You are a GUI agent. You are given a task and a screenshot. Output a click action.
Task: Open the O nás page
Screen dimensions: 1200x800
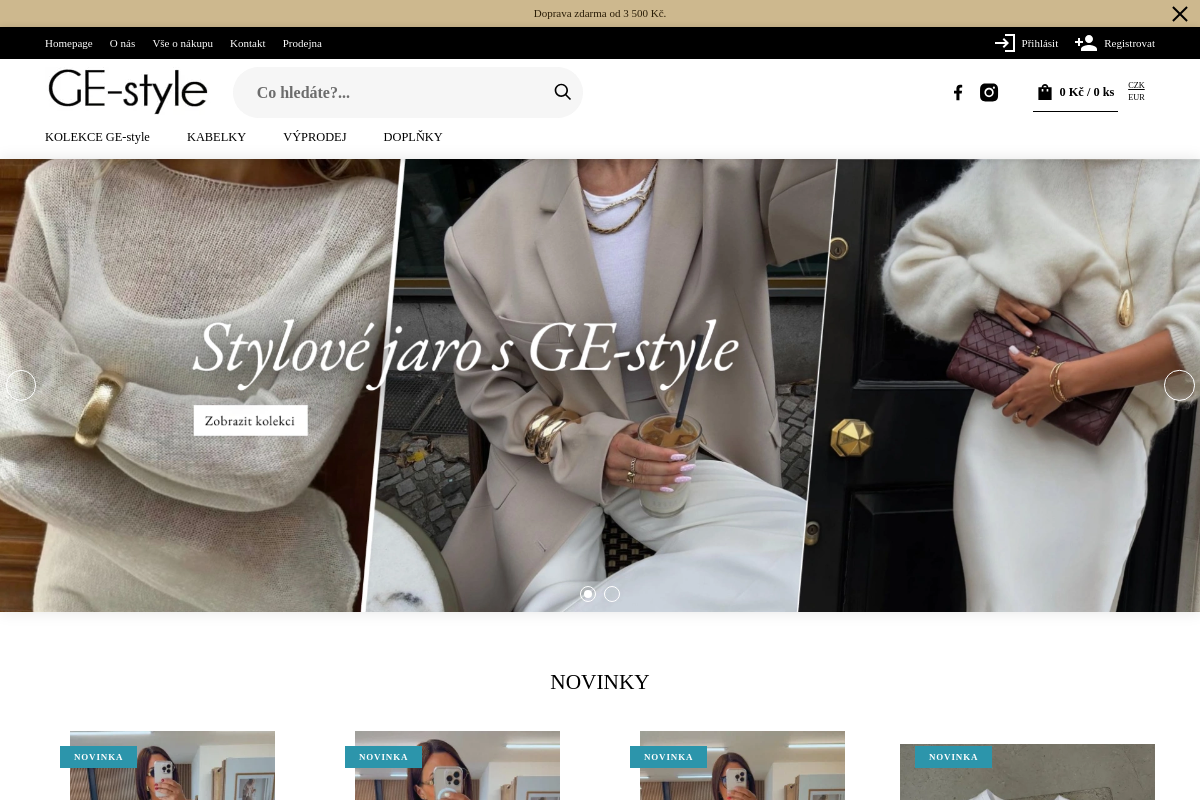point(122,43)
